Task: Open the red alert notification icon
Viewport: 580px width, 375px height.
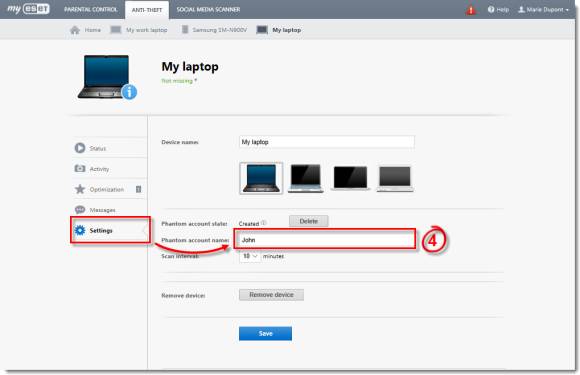Action: click(x=471, y=10)
